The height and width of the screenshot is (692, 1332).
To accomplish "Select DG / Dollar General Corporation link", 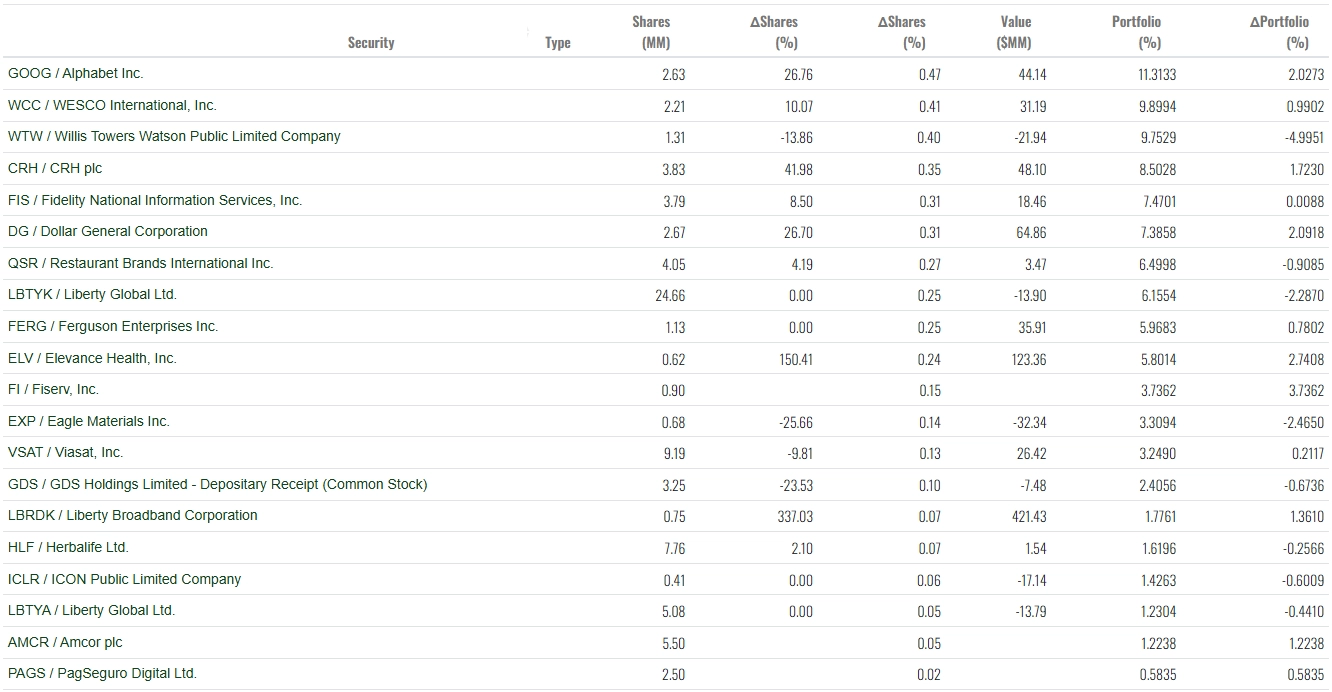I will coord(108,232).
